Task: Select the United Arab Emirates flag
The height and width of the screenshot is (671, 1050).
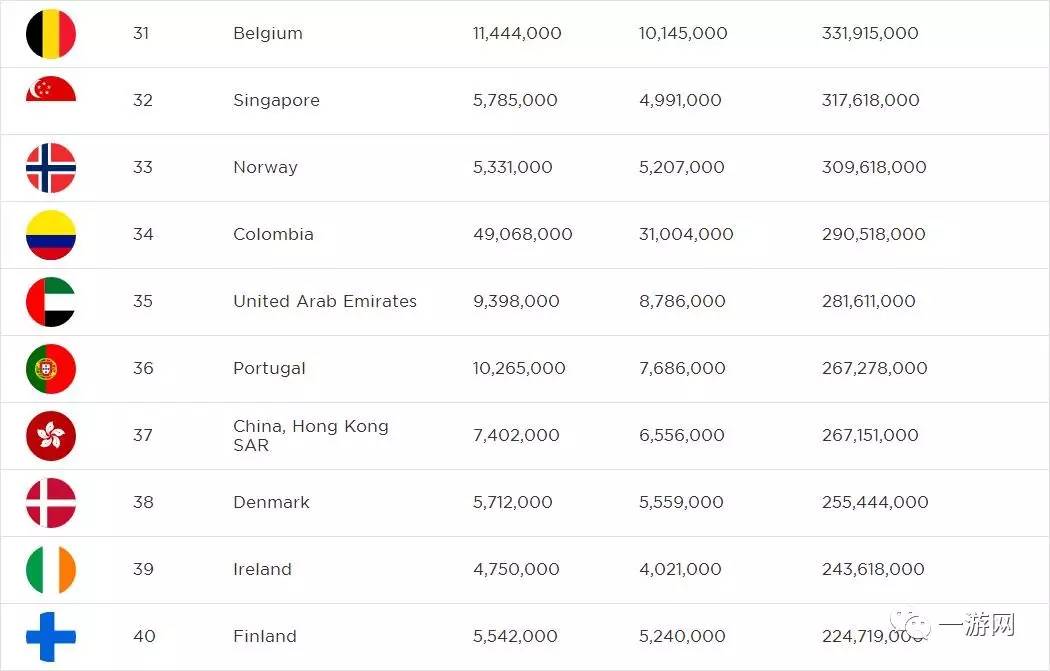Action: click(51, 302)
